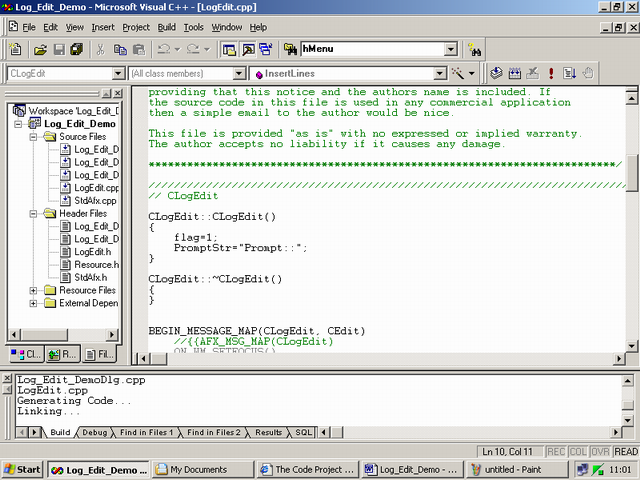Click the Save All icon

pyautogui.click(x=77, y=50)
